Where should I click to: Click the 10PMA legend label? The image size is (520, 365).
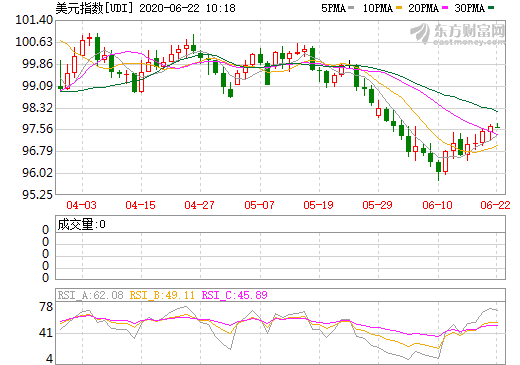point(378,8)
